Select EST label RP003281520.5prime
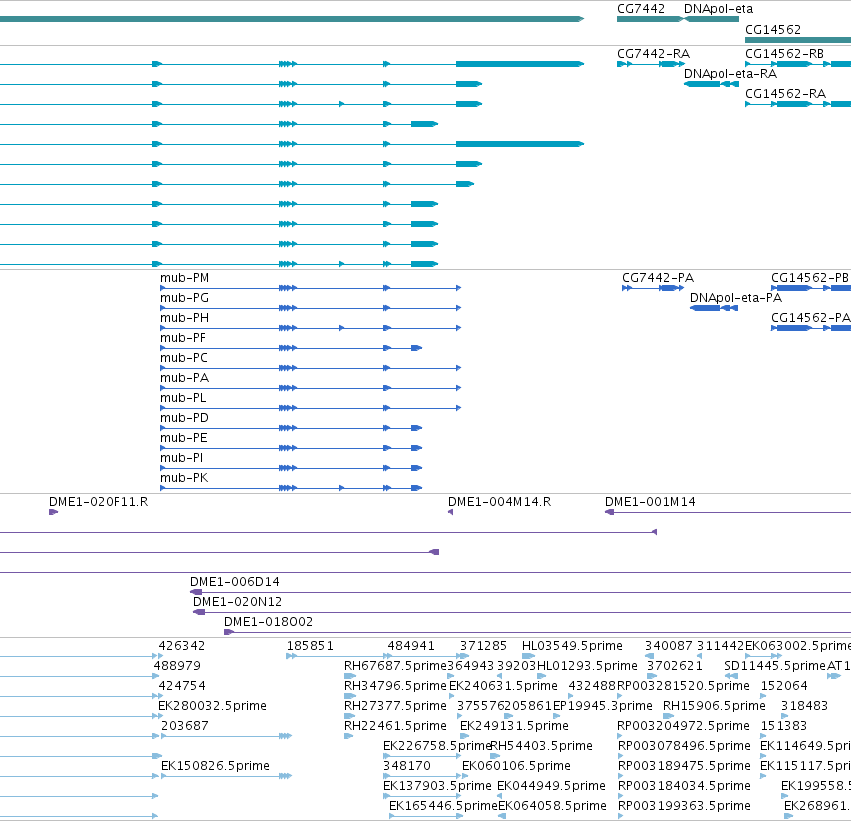The image size is (851, 821). [683, 686]
